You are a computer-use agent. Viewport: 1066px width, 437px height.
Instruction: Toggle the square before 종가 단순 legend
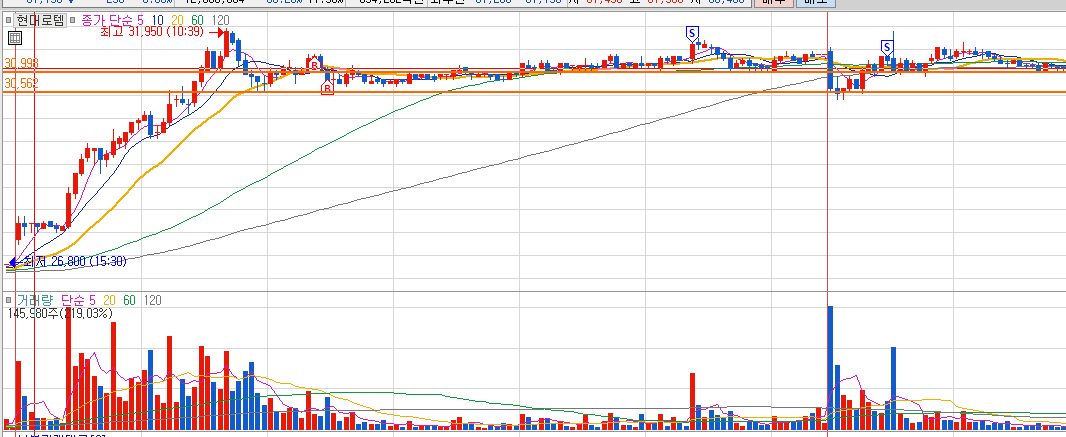point(73,20)
